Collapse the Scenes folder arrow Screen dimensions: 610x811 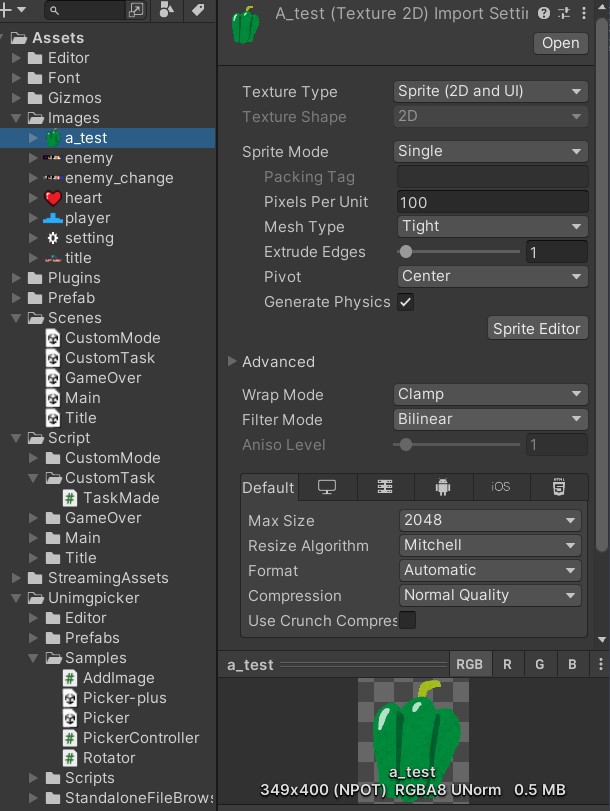pyautogui.click(x=17, y=318)
